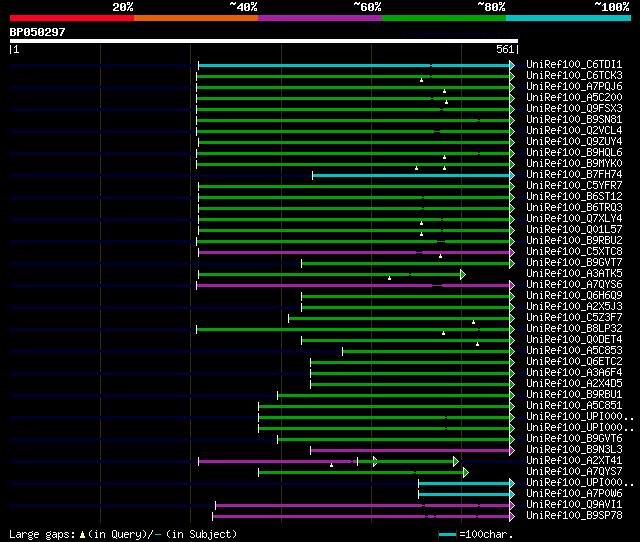Select UniRef100_C5YFR7
This screenshot has height=542, width=640.
(574, 186)
